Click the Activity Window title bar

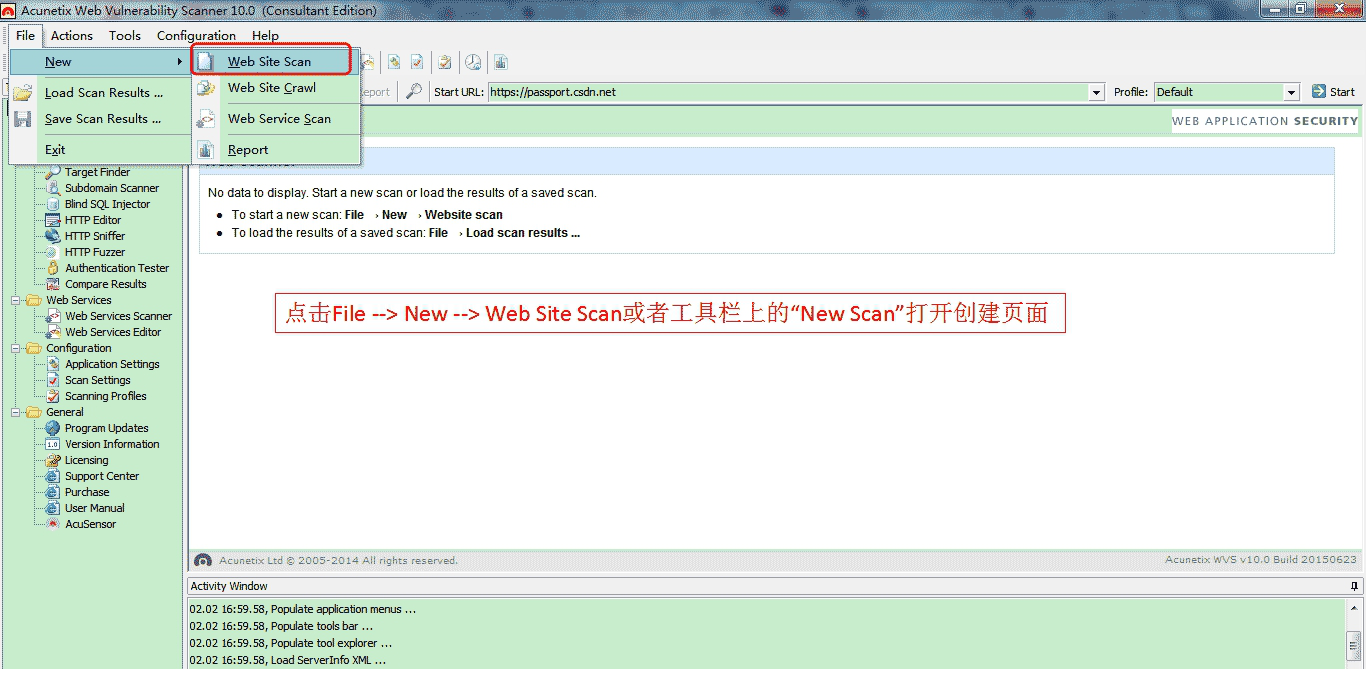(774, 586)
